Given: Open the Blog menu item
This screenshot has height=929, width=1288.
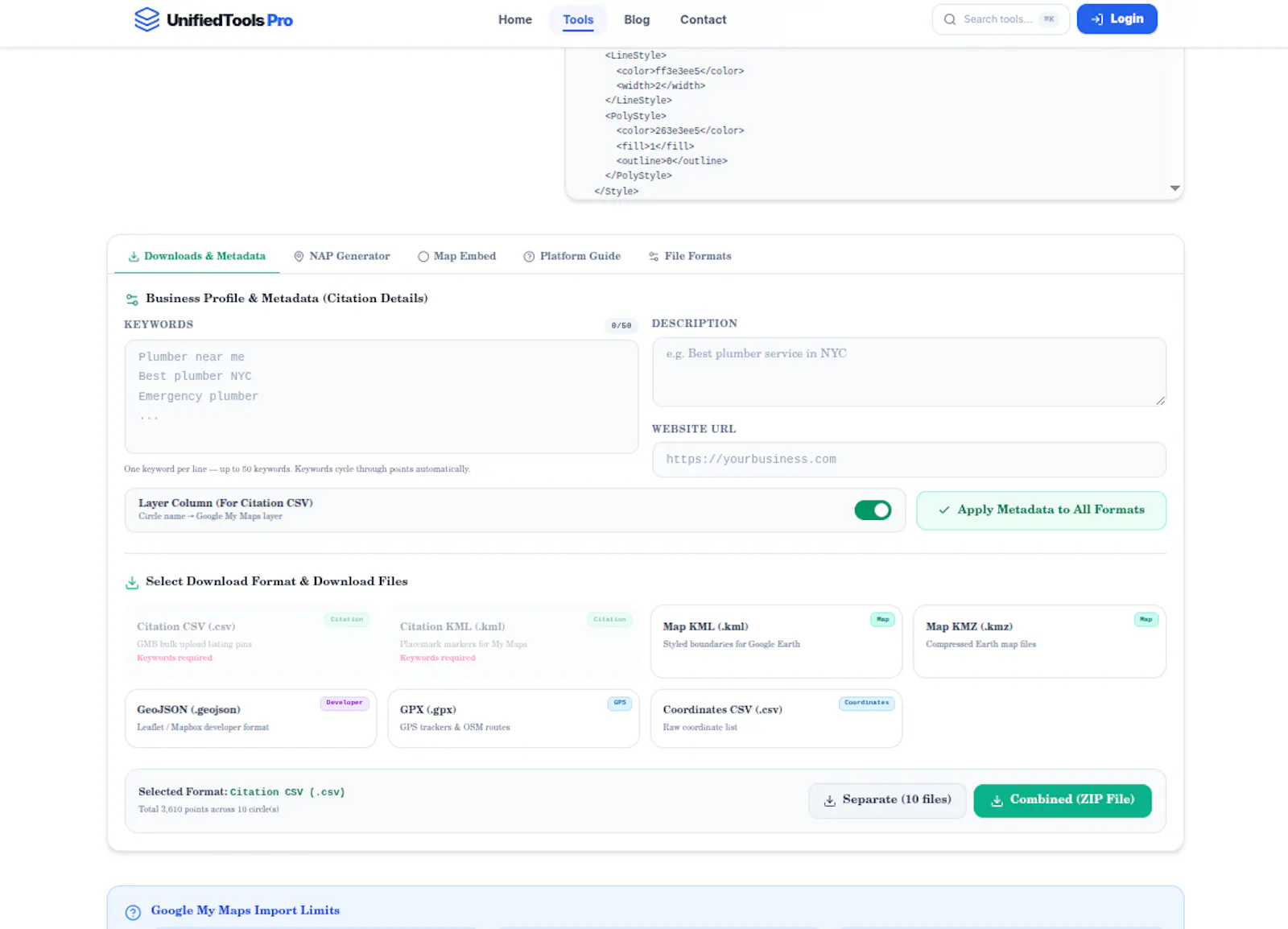Looking at the screenshot, I should (x=637, y=19).
